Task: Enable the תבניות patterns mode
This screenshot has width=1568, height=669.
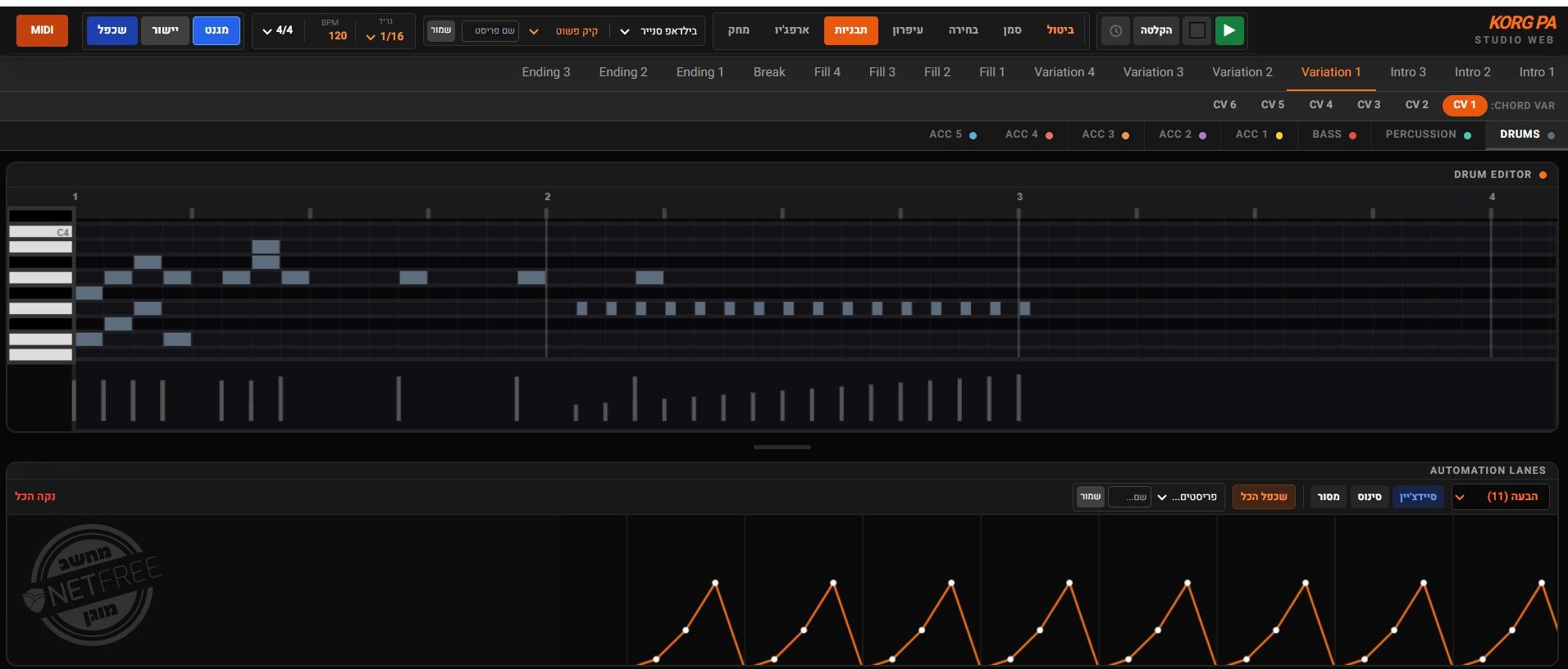Action: [850, 30]
